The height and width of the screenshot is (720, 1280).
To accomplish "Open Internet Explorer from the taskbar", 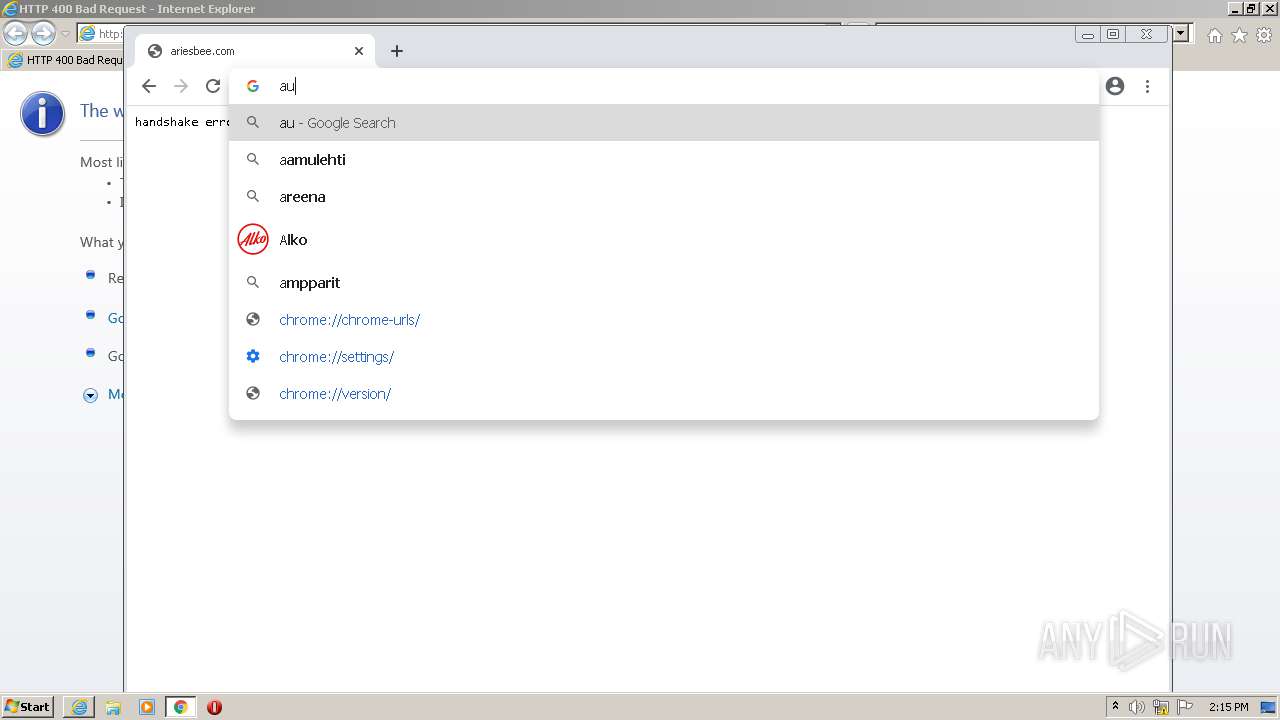I will [79, 707].
